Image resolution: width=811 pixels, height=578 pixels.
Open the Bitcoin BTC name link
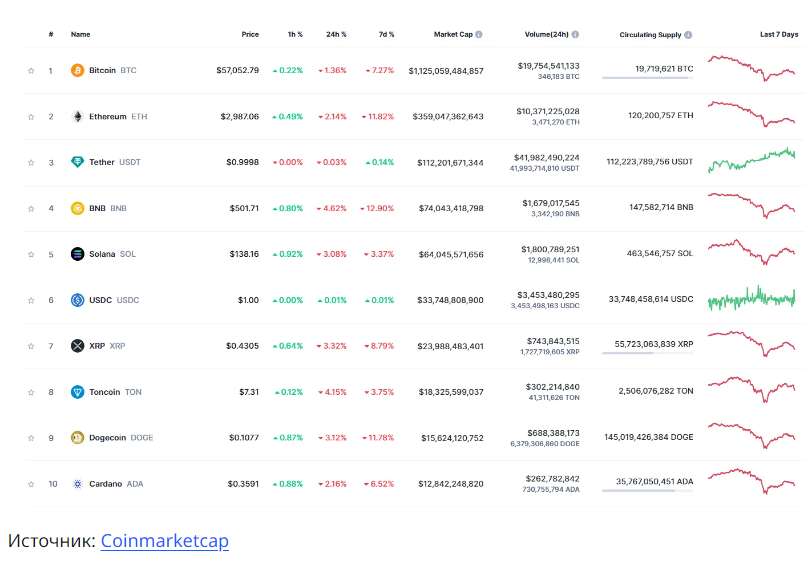click(113, 70)
